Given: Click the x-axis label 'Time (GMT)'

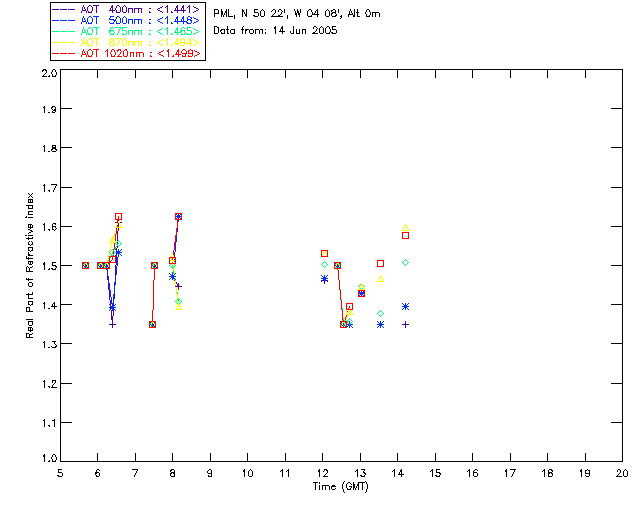Looking at the screenshot, I should pos(340,487).
